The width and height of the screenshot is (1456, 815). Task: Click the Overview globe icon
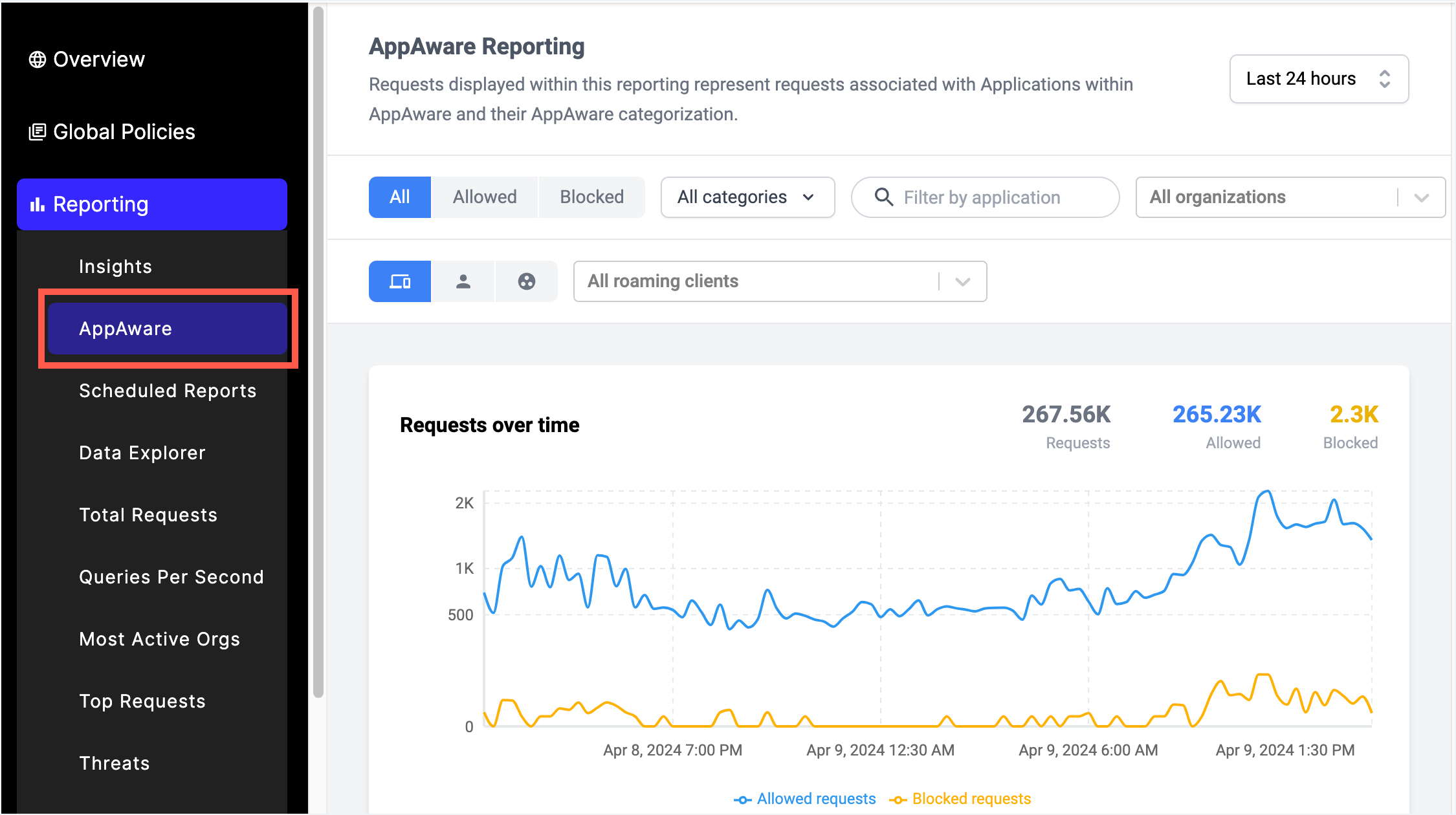click(x=37, y=59)
